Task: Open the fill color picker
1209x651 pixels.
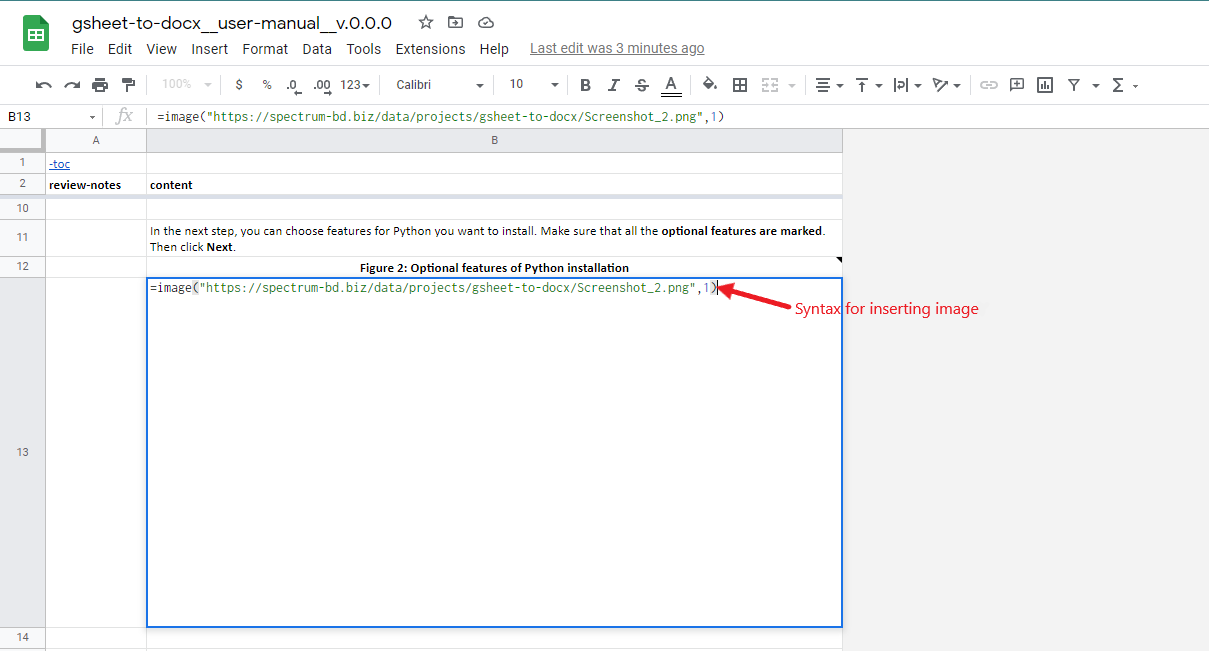Action: (x=710, y=85)
